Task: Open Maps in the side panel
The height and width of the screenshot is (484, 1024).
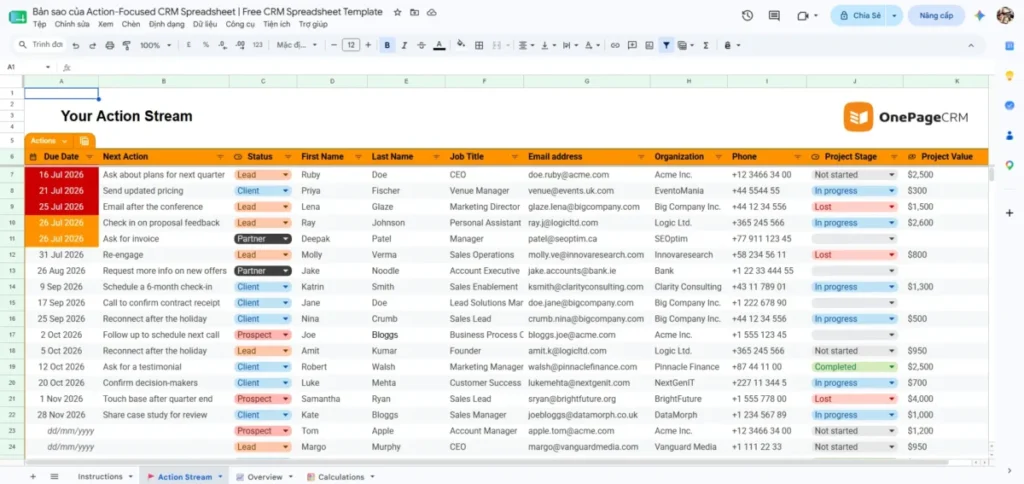Action: pyautogui.click(x=1010, y=165)
